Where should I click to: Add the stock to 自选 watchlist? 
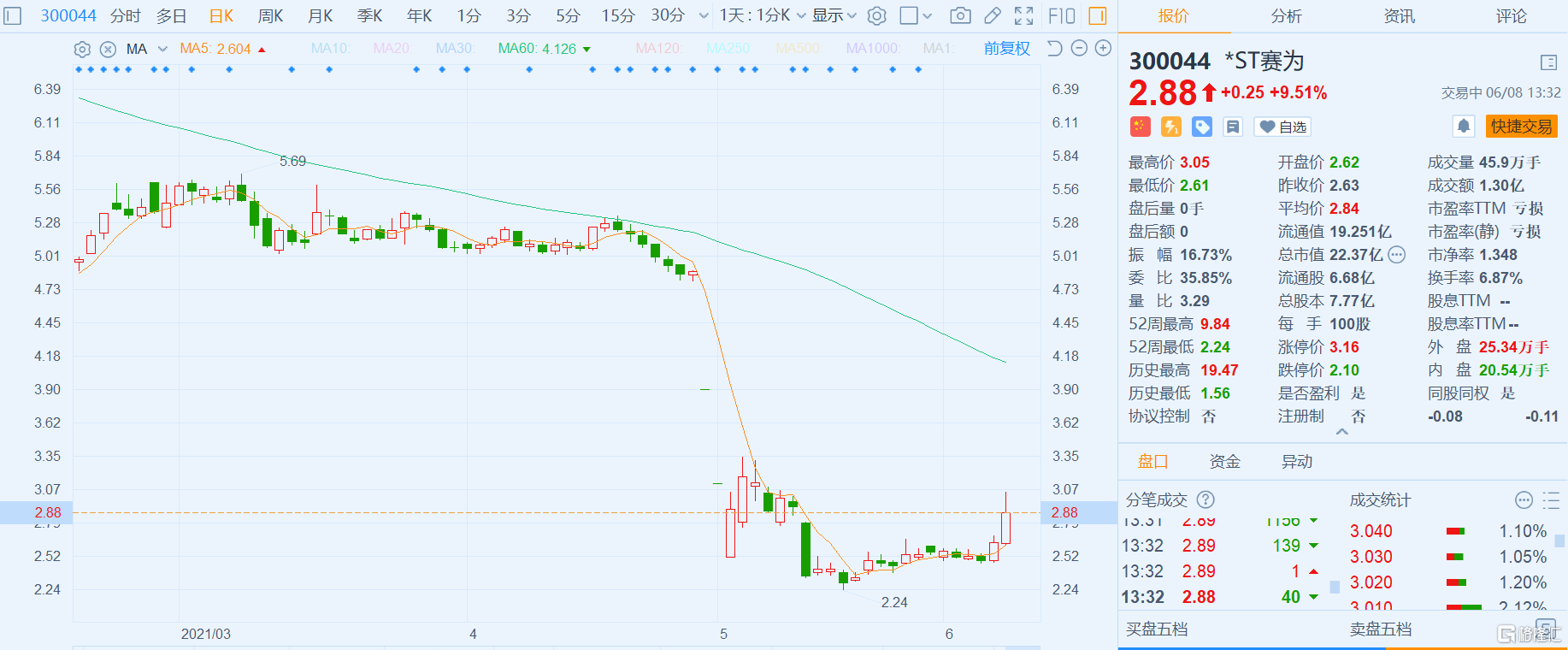pos(1282,127)
